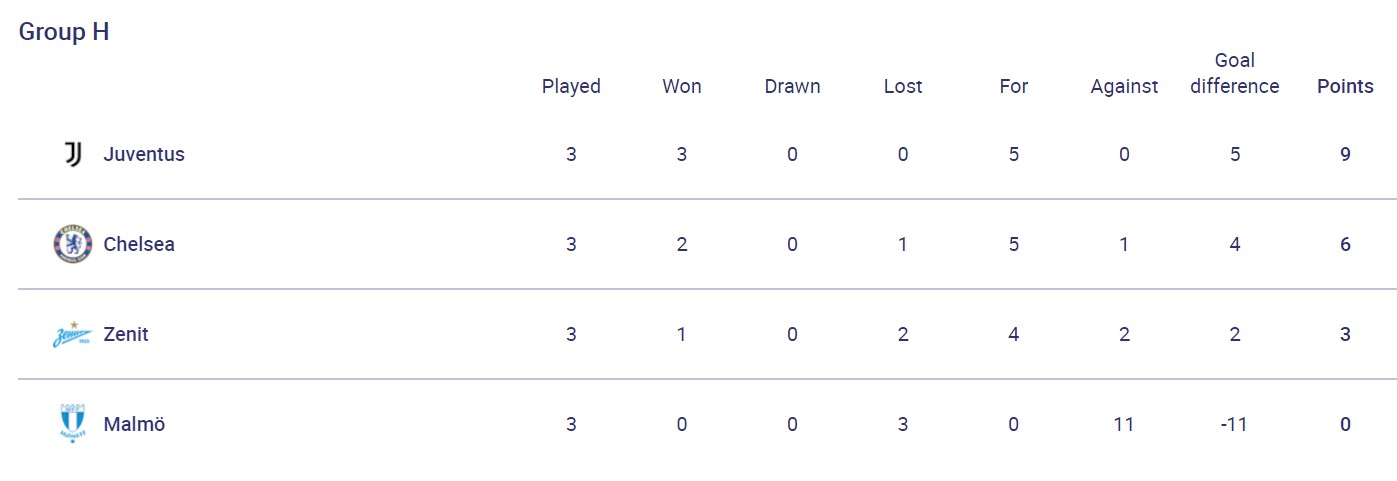Click Juventus points value 9
Screen dimensions: 1397x481
tap(1346, 154)
